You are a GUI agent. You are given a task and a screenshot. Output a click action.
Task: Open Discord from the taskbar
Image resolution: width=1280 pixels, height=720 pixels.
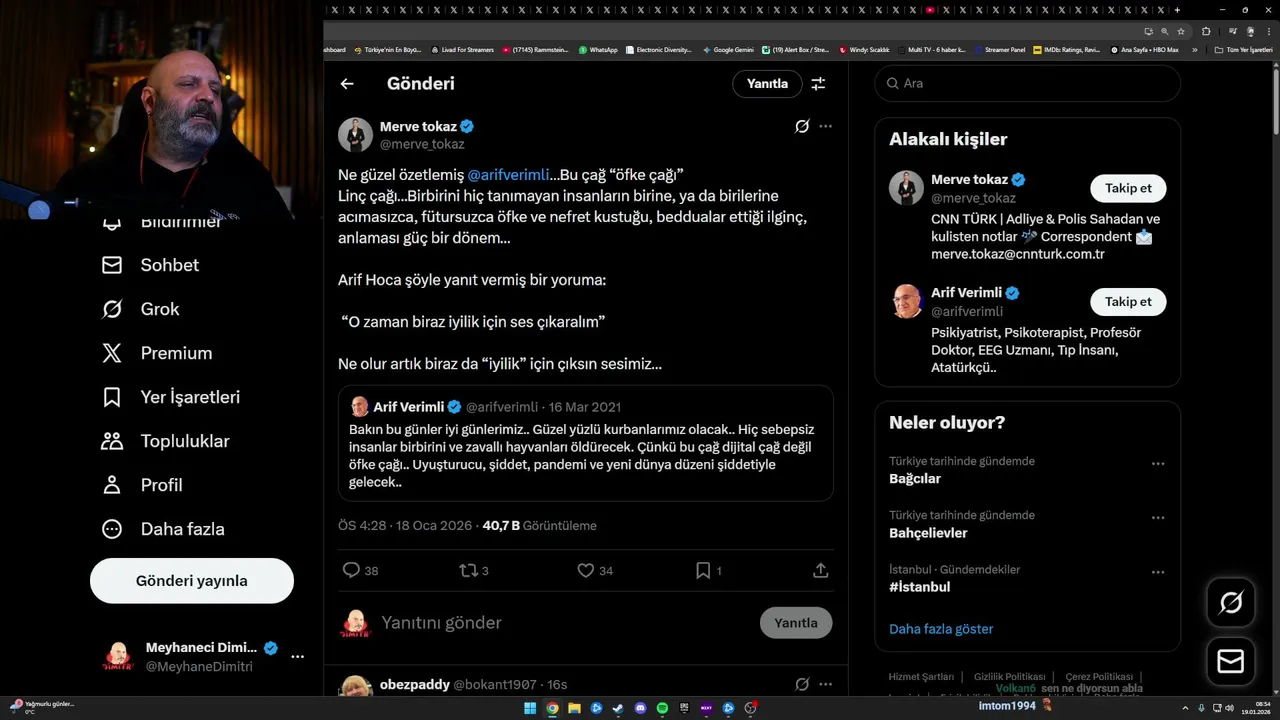(640, 708)
